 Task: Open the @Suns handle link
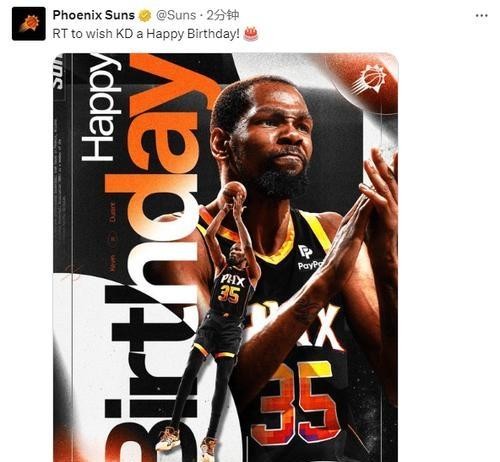pyautogui.click(x=176, y=15)
